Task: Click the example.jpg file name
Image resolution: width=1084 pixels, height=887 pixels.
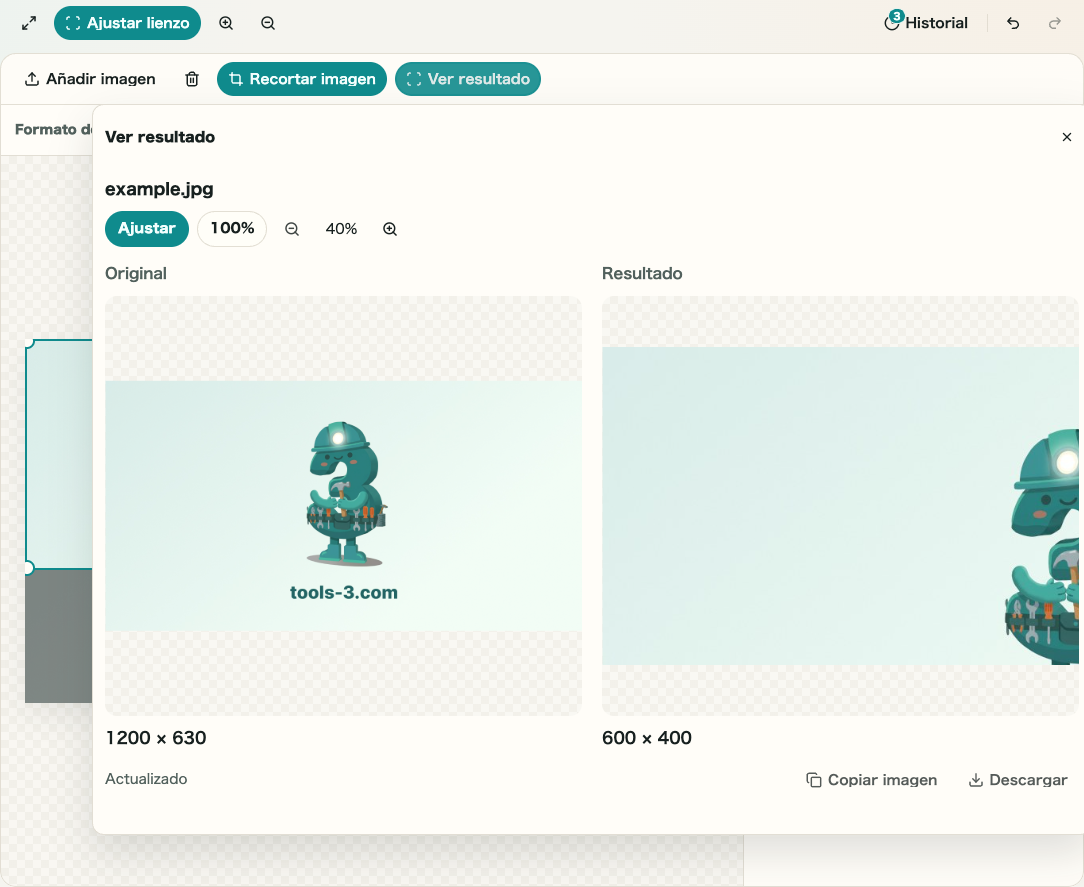Action: click(159, 189)
